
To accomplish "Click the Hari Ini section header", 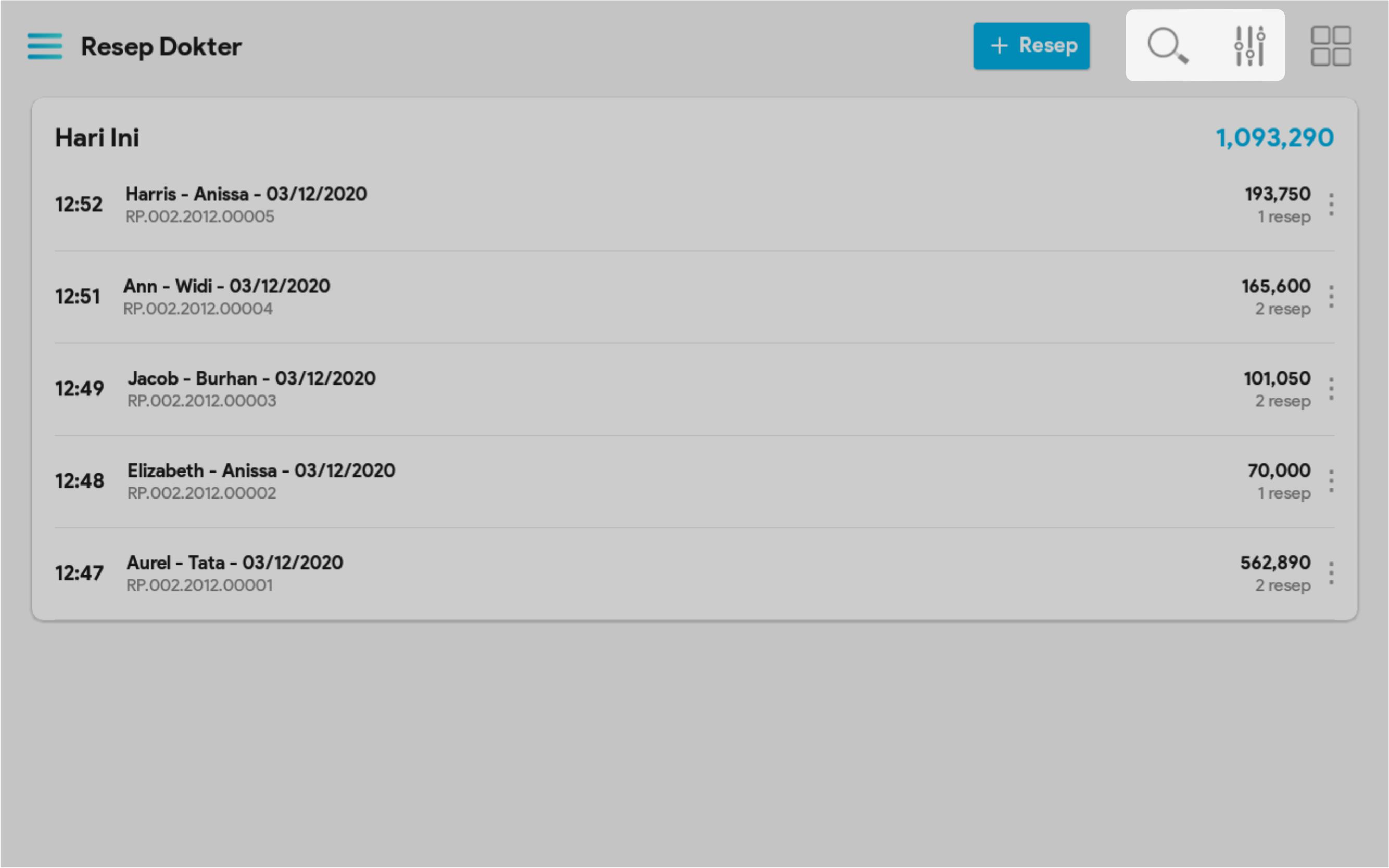I will pos(97,138).
